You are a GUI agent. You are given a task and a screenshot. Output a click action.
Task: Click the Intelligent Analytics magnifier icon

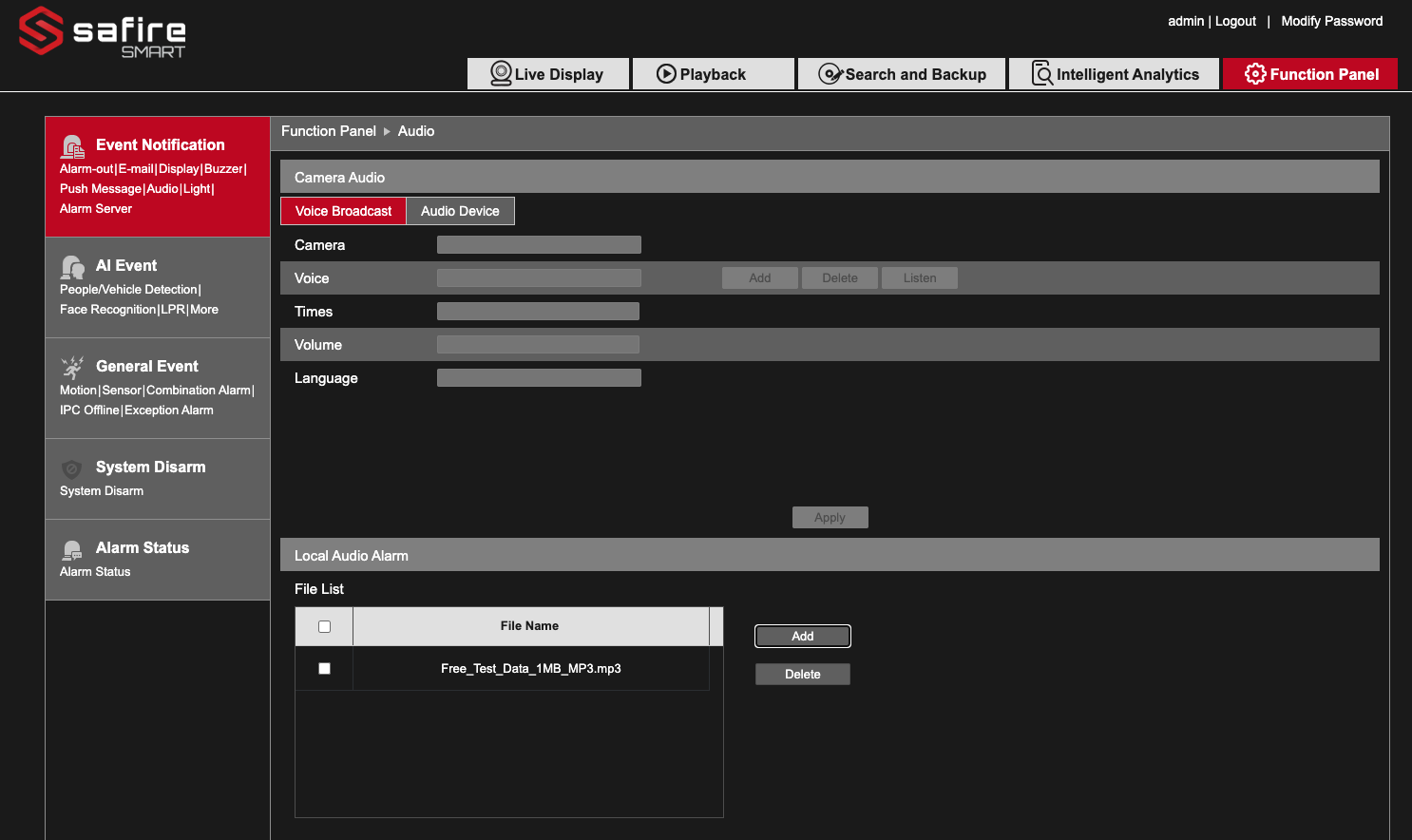tap(1042, 73)
